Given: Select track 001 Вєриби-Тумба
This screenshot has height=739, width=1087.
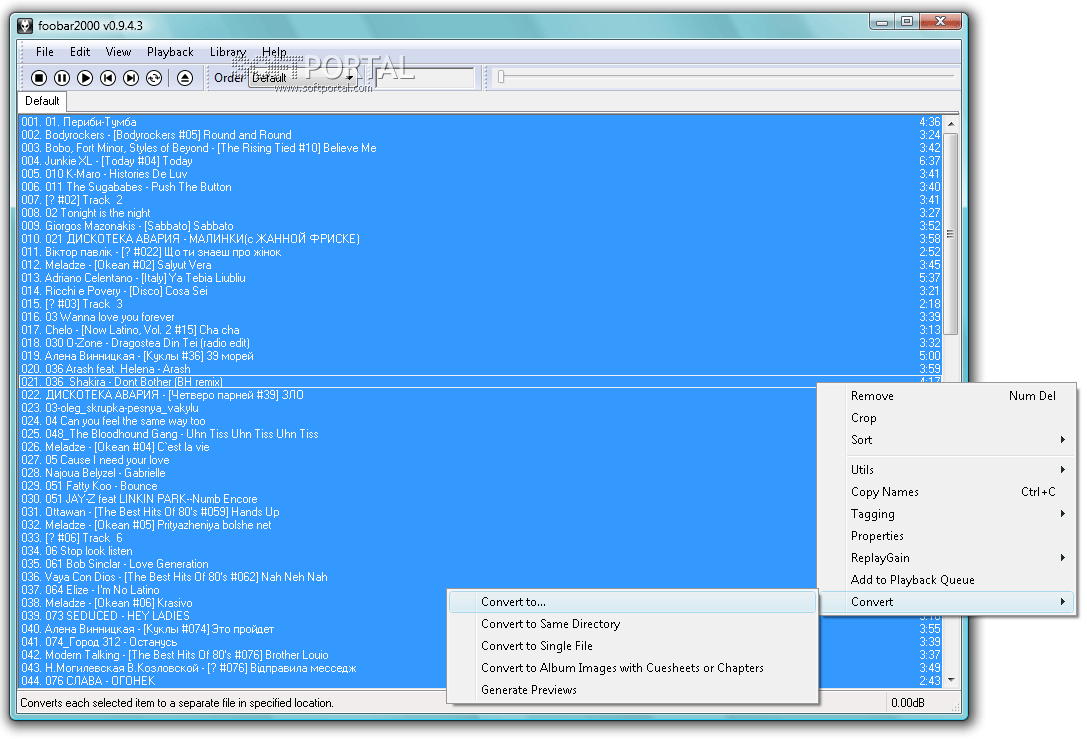Looking at the screenshot, I should pos(480,122).
